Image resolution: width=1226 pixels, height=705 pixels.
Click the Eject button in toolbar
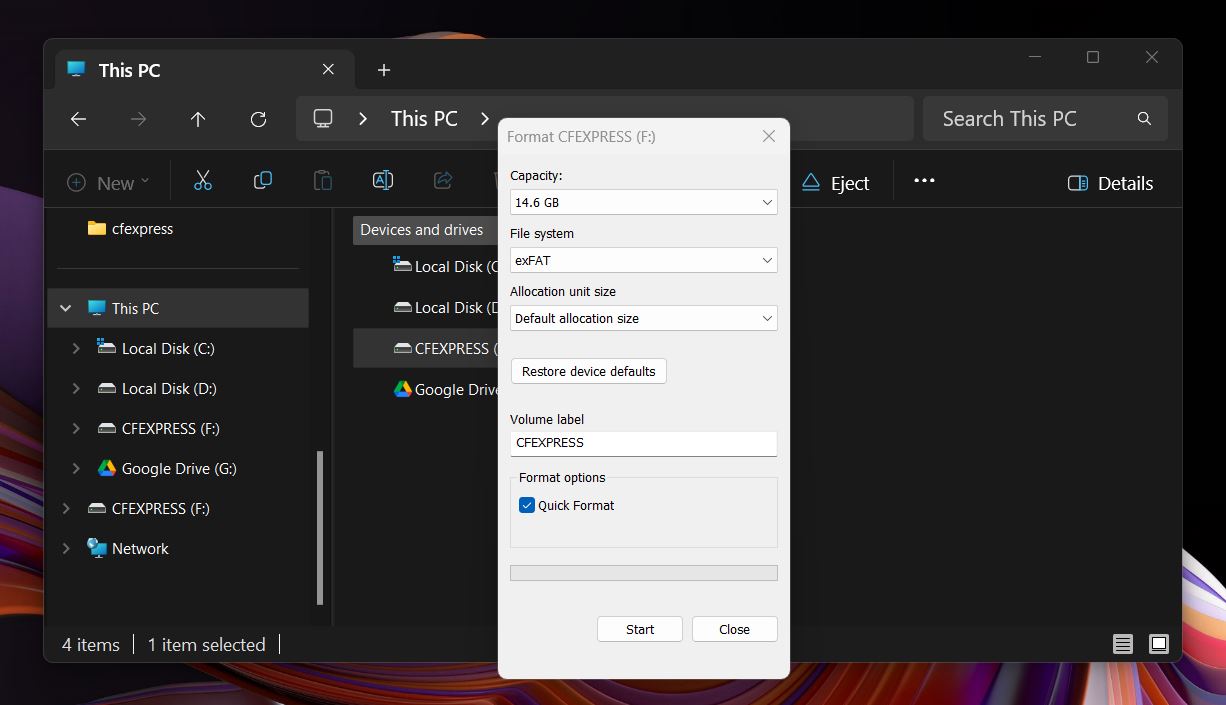point(836,183)
